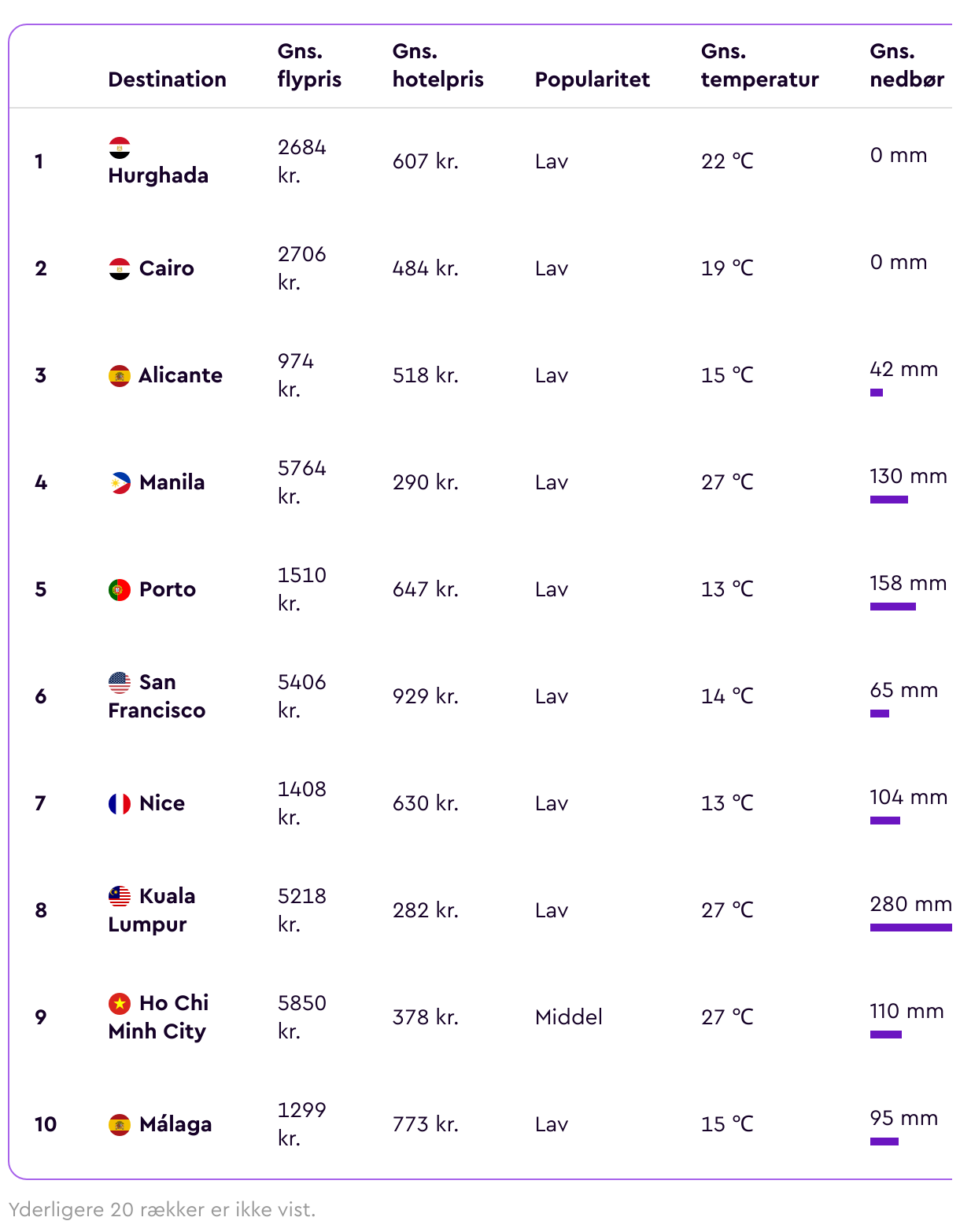Click the Philippines flag next to Manila
Image resolution: width=960 pixels, height=1232 pixels.
pyautogui.click(x=120, y=482)
